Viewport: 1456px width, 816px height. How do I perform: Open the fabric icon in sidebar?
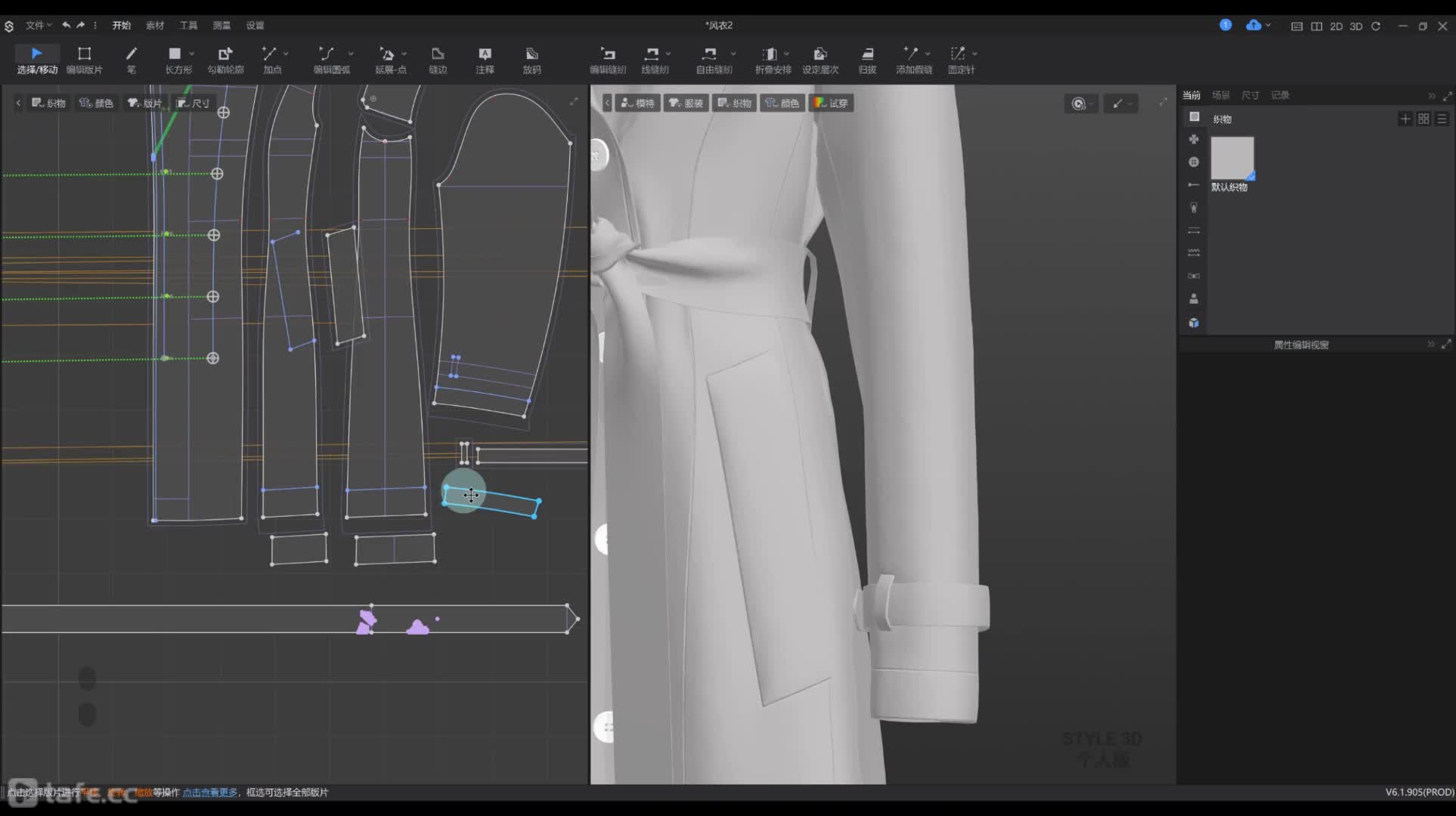point(1194,116)
